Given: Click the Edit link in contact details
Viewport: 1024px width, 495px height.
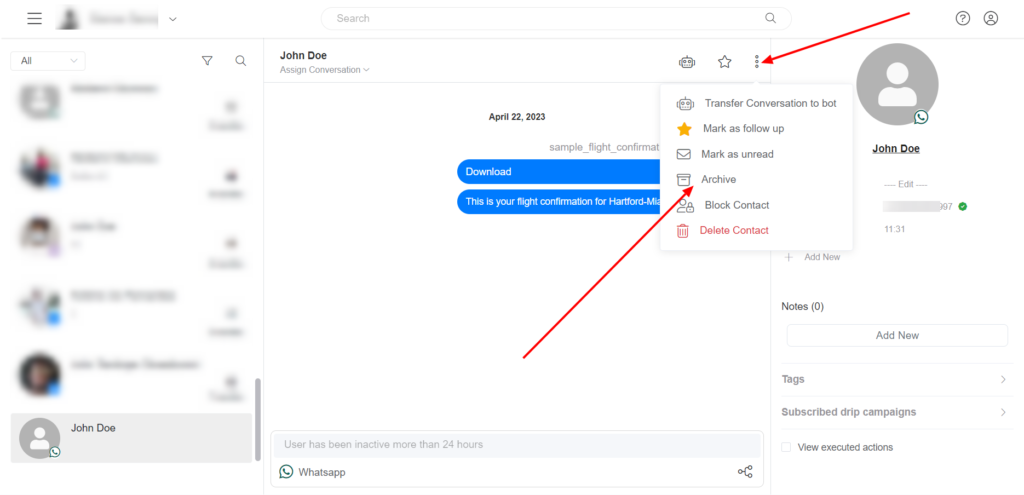Looking at the screenshot, I should point(905,184).
